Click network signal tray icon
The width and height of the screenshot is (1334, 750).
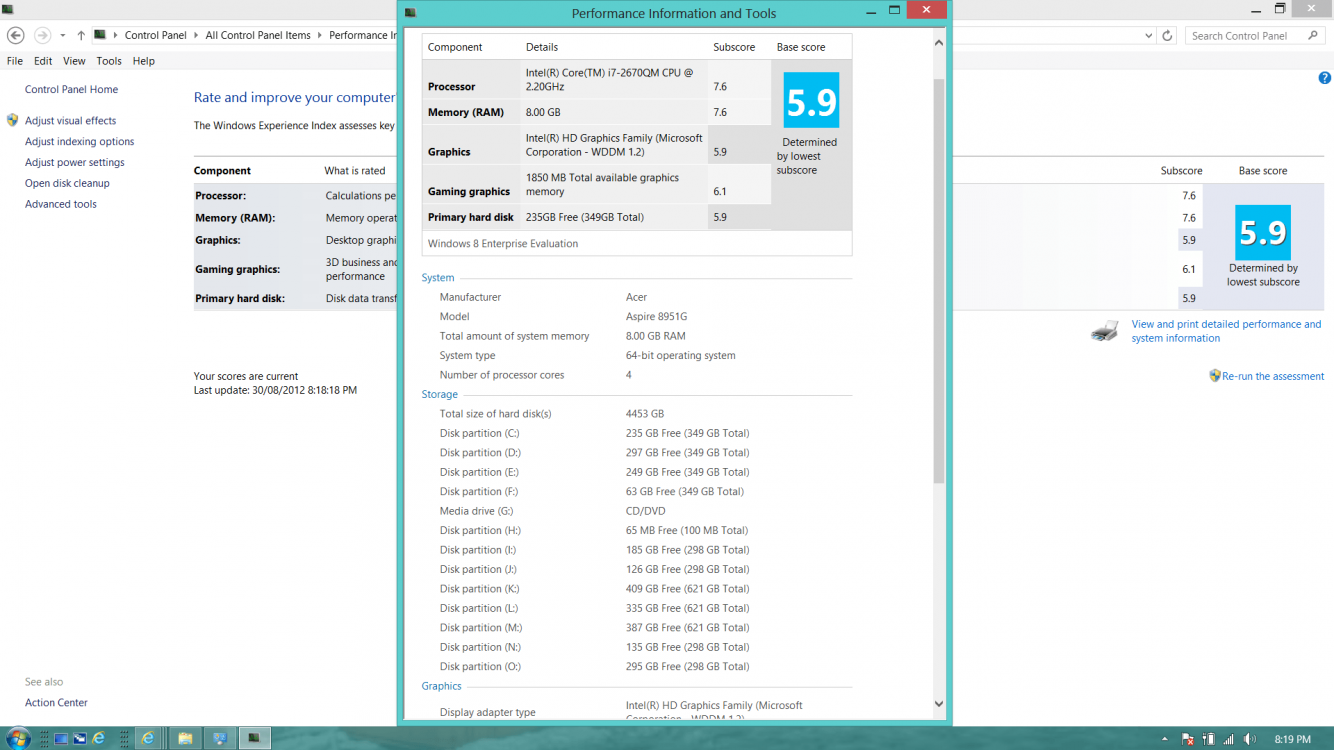coord(1229,739)
